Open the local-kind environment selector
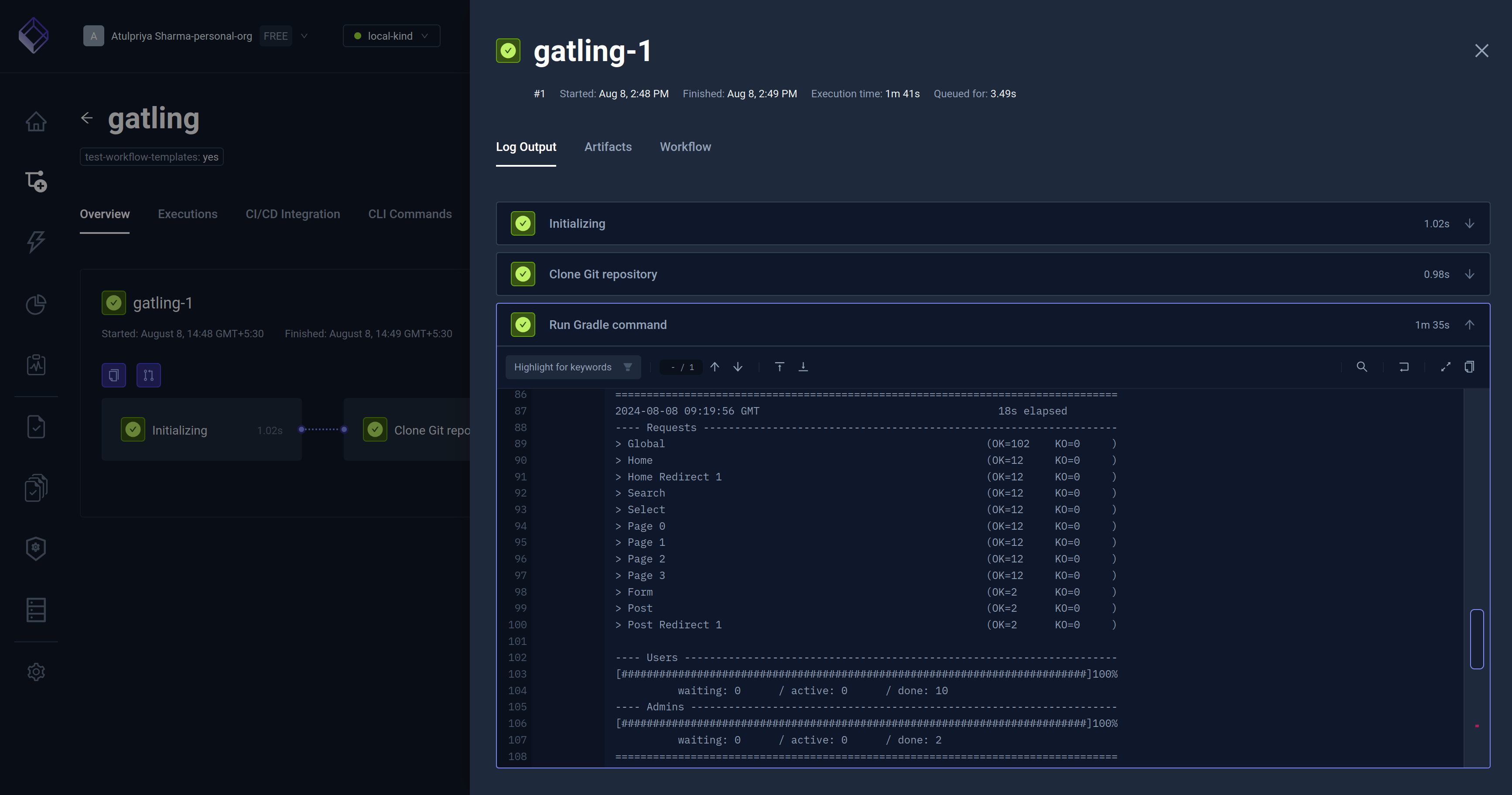This screenshot has height=795, width=1512. click(391, 36)
